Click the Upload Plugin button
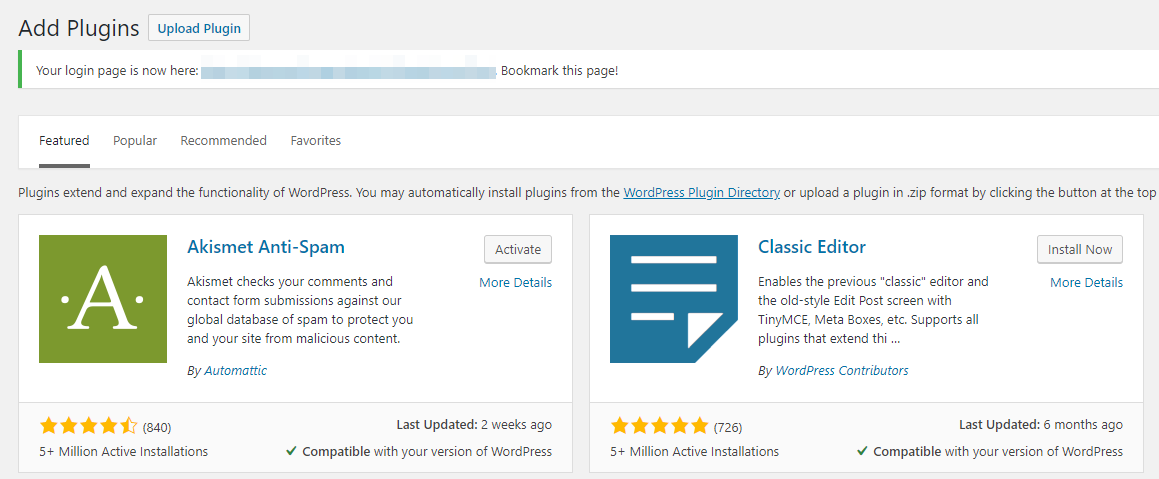This screenshot has height=479, width=1159. coord(199,28)
